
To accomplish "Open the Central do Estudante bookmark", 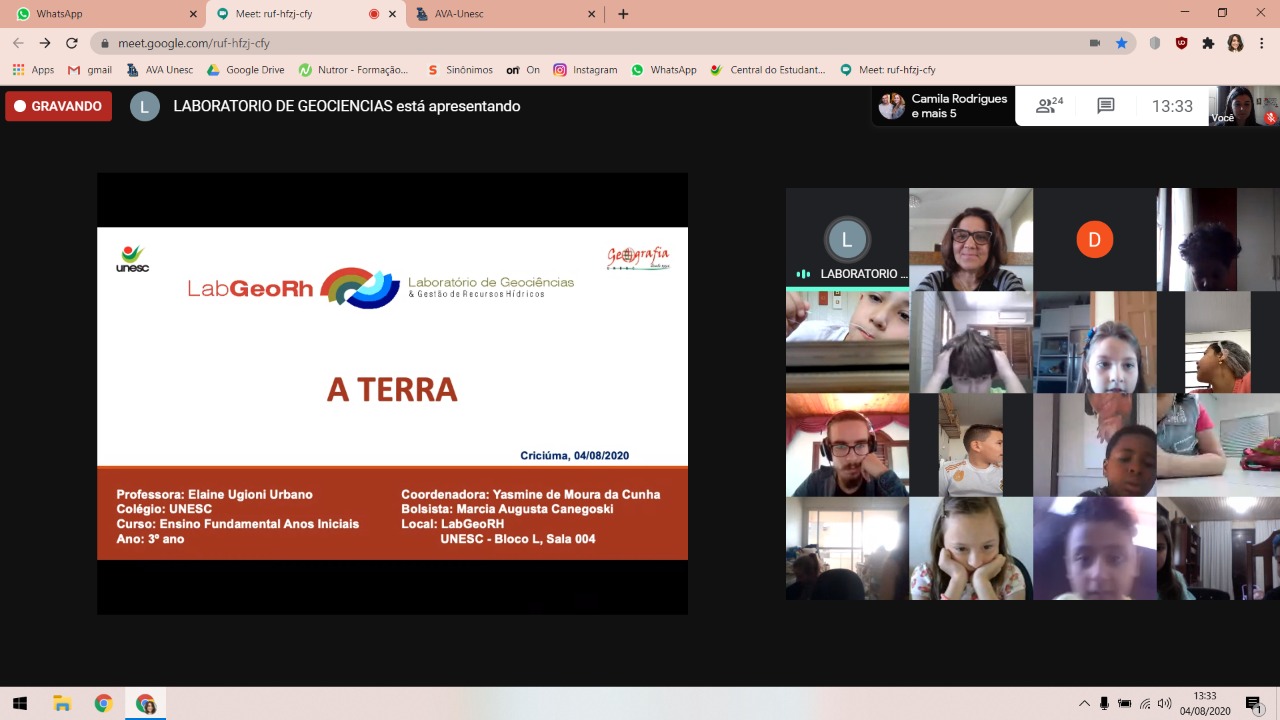I will tap(768, 70).
